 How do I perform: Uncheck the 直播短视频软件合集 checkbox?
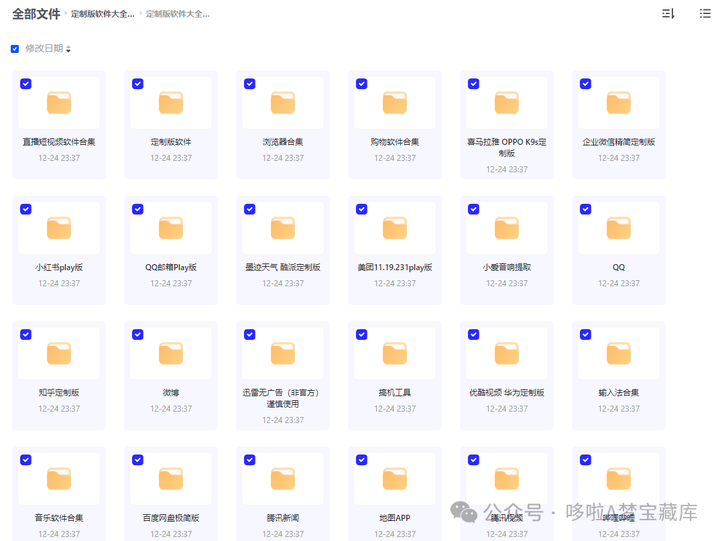26,84
